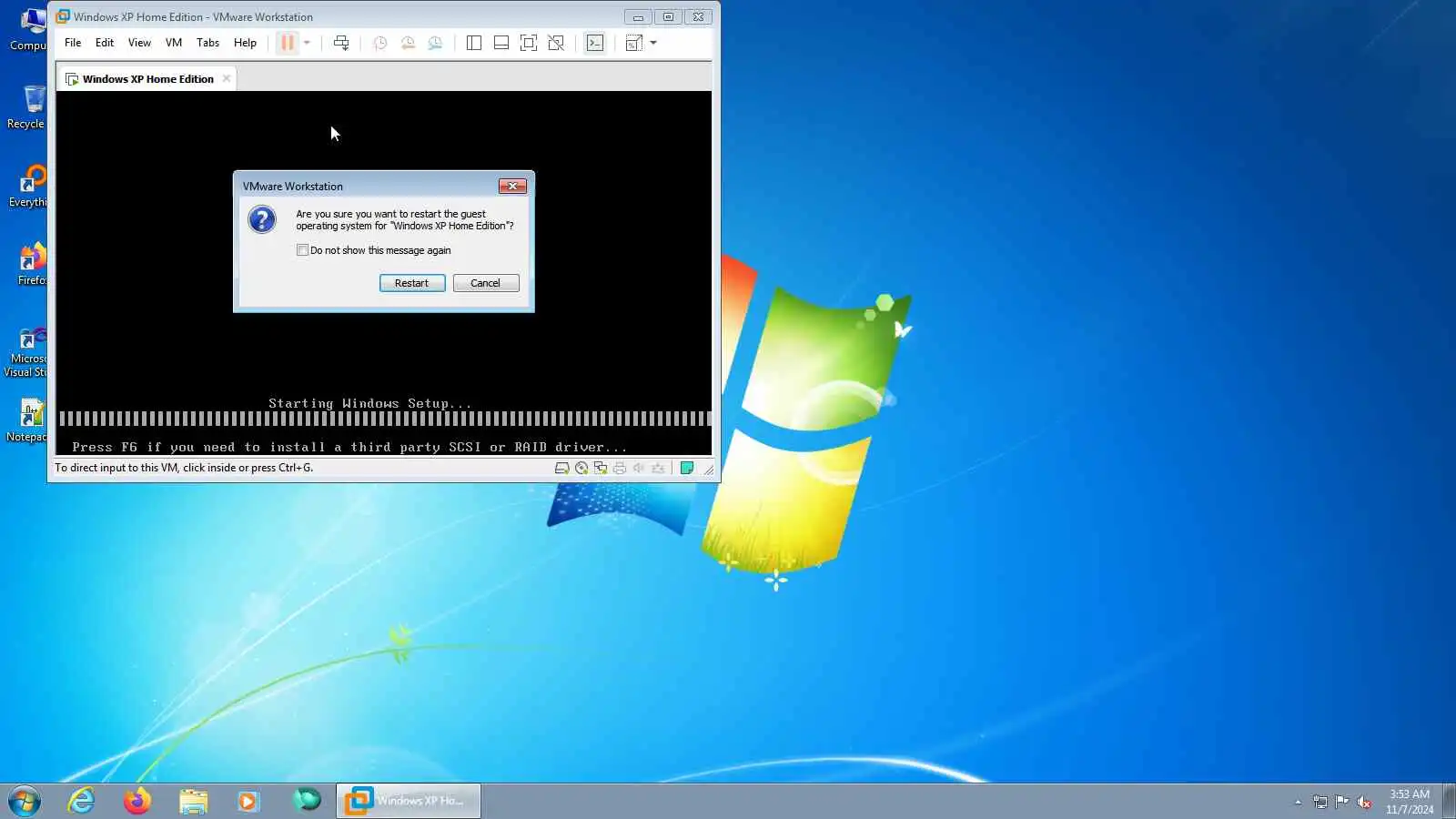
Task: Open Windows Explorer from the taskbar
Action: point(193,801)
